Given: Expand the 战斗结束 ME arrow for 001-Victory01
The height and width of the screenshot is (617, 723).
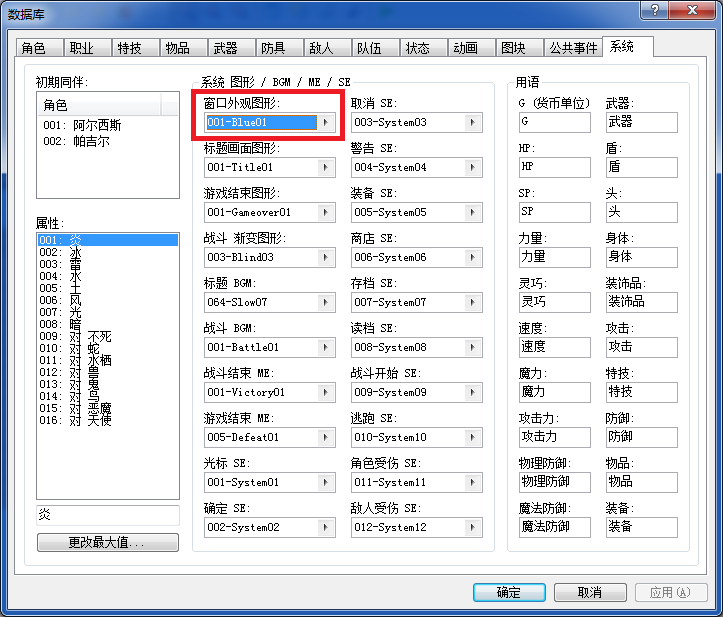Looking at the screenshot, I should pyautogui.click(x=326, y=392).
